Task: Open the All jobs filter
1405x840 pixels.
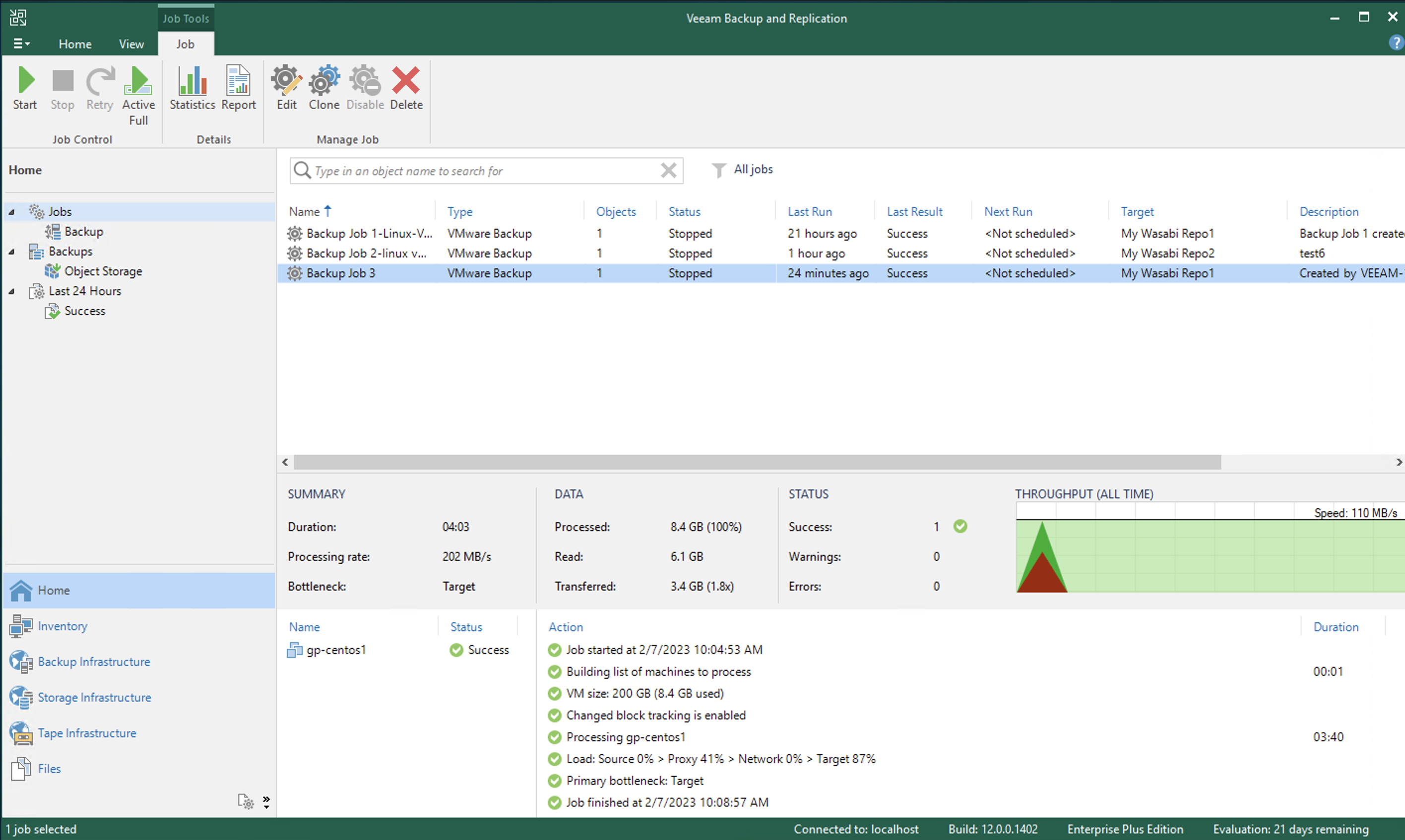Action: coord(742,169)
